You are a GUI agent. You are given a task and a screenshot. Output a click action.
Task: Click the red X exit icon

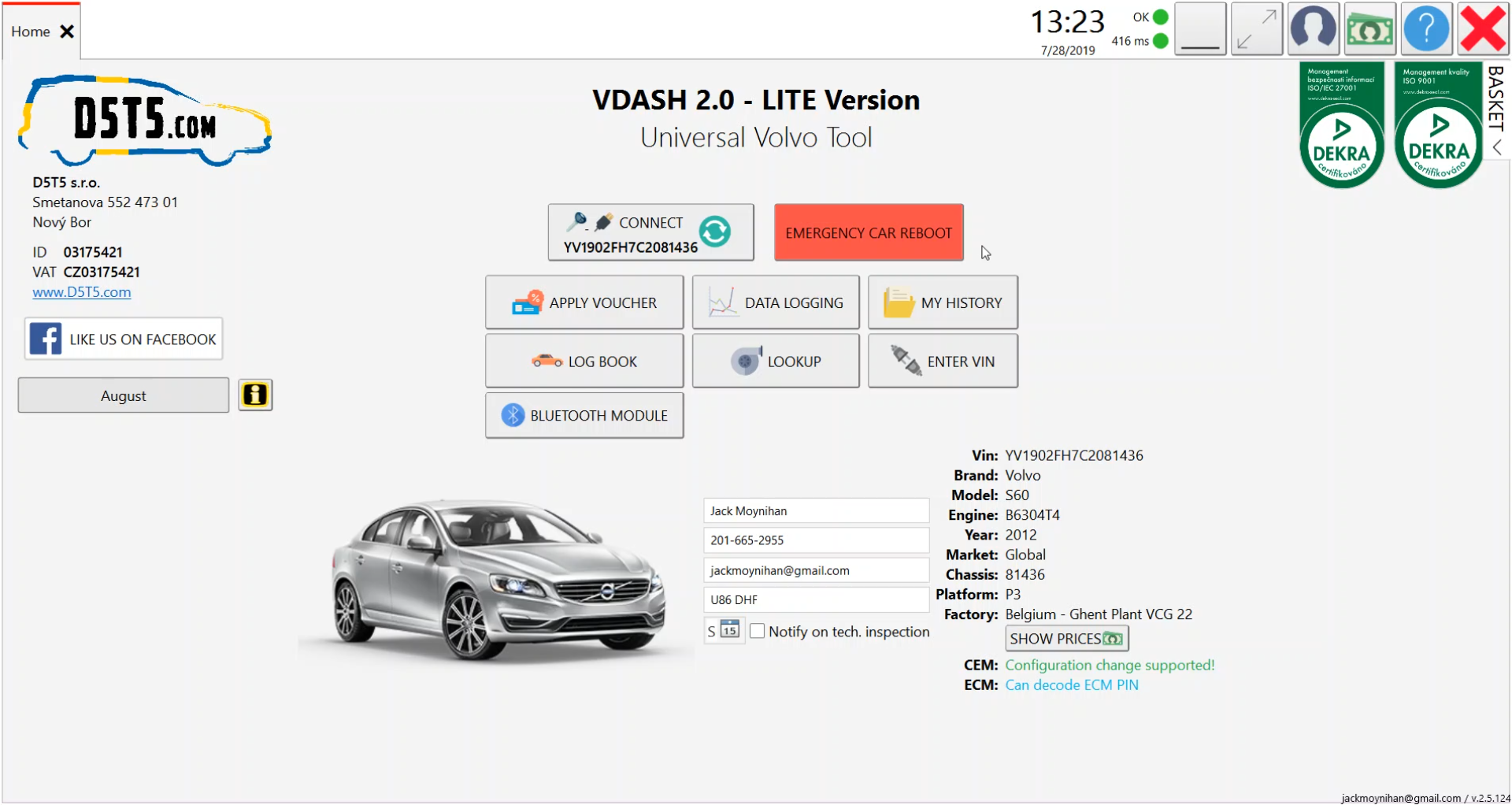(x=1483, y=29)
